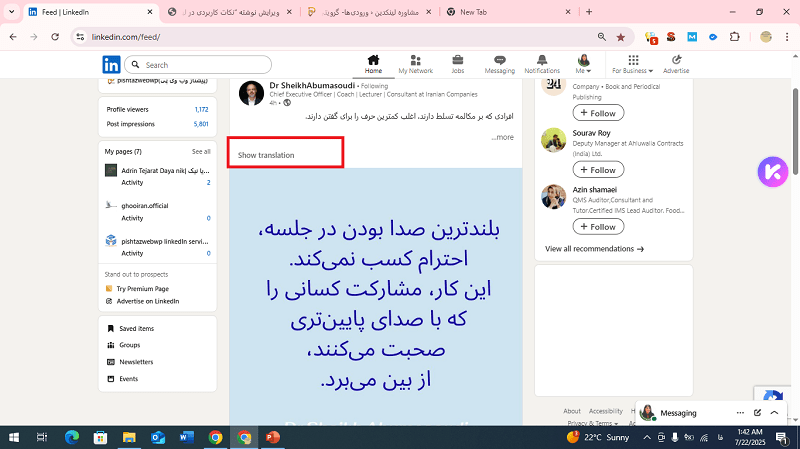Click the Jobs briefcase icon
The width and height of the screenshot is (800, 449).
(457, 62)
